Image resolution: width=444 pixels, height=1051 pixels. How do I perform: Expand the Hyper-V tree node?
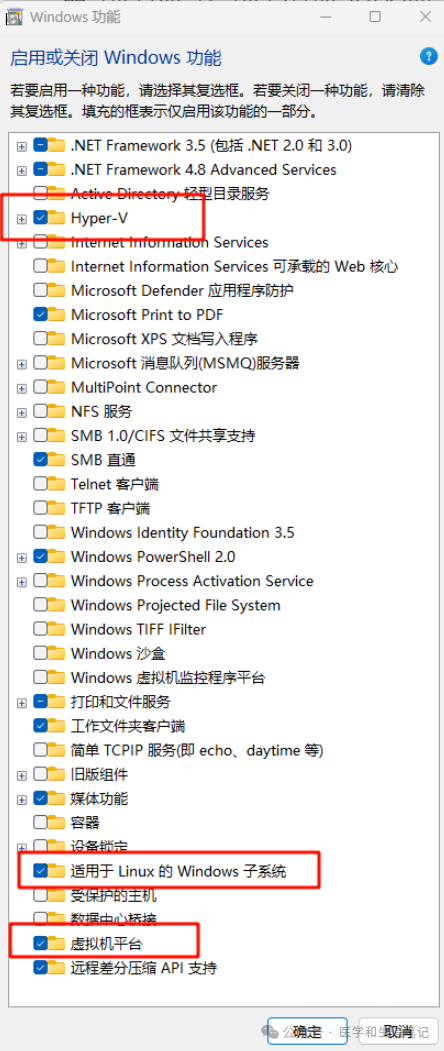22,219
